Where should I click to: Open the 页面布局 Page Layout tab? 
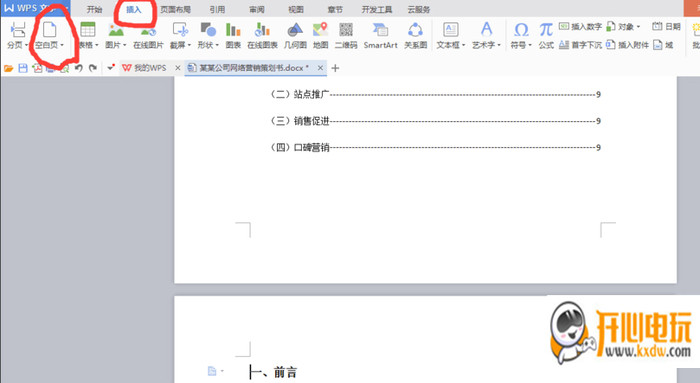(175, 9)
